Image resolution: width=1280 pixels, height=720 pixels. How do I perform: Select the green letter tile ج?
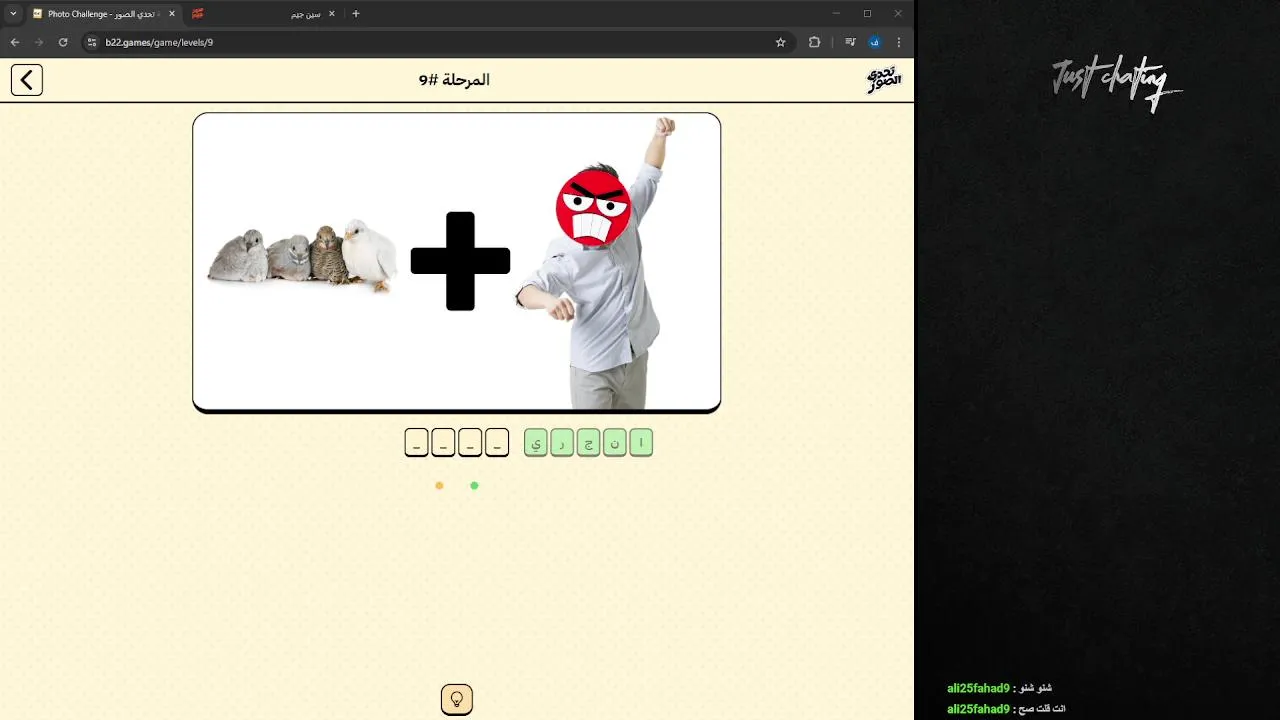pyautogui.click(x=588, y=442)
